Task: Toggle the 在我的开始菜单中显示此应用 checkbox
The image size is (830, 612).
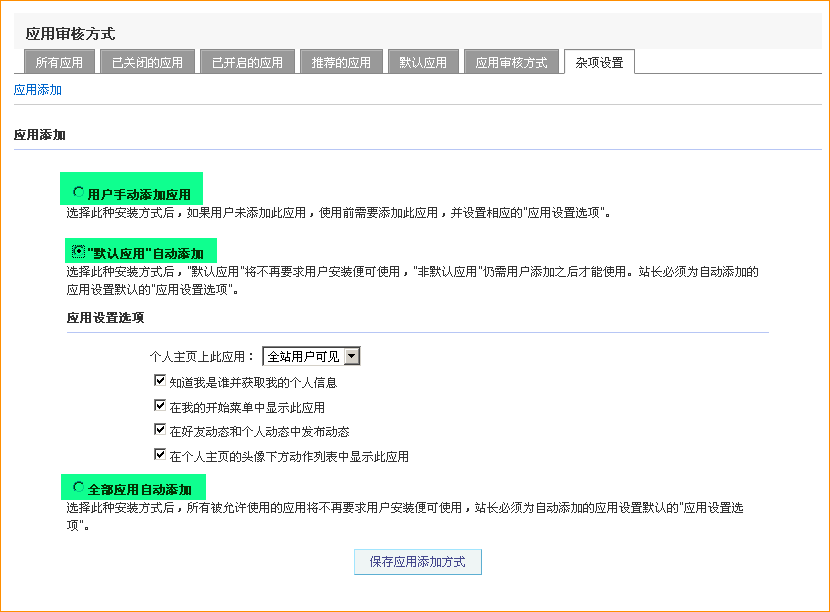Action: click(x=160, y=406)
